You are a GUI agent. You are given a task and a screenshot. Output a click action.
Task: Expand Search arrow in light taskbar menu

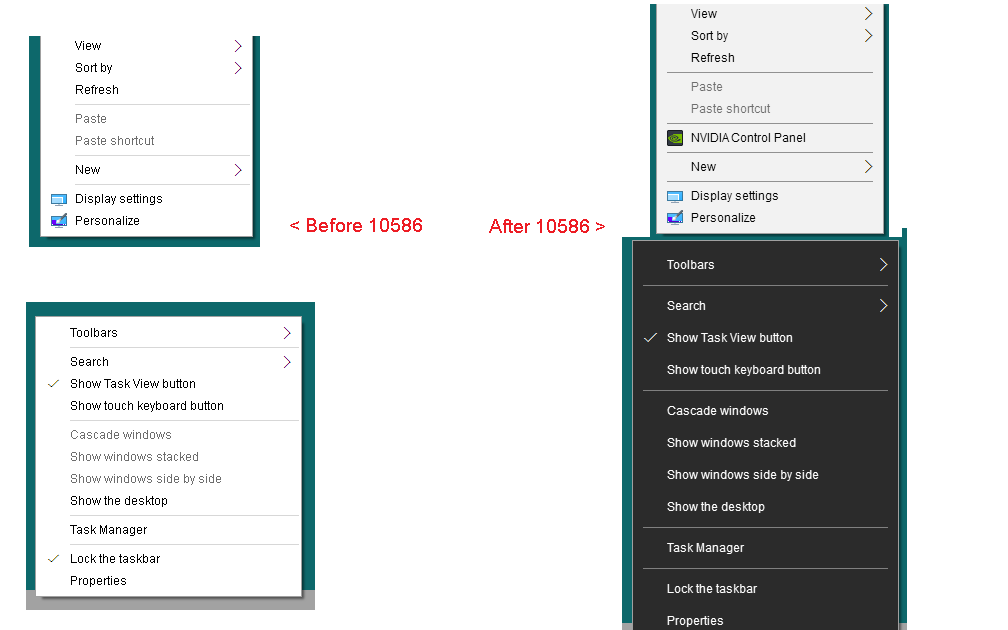point(287,362)
